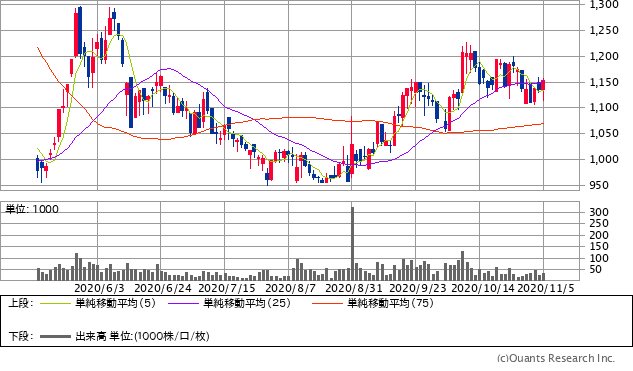Click the 100 volume axis label
Image resolution: width=633 pixels, height=371 pixels.
coord(599,258)
